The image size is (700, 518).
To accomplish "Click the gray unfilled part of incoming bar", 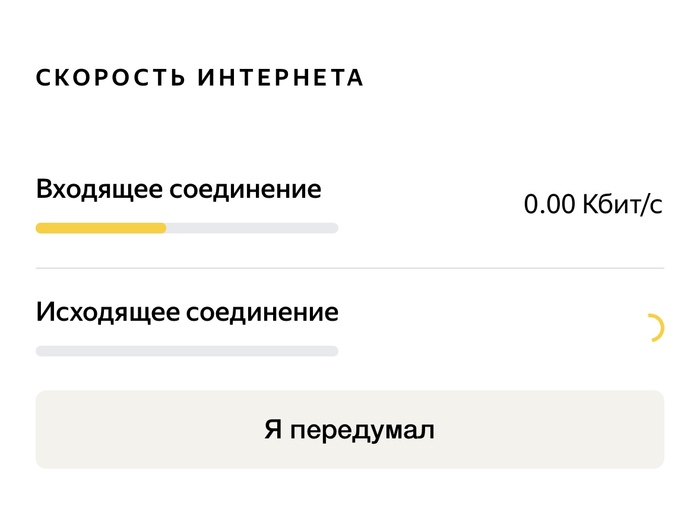I will click(252, 228).
